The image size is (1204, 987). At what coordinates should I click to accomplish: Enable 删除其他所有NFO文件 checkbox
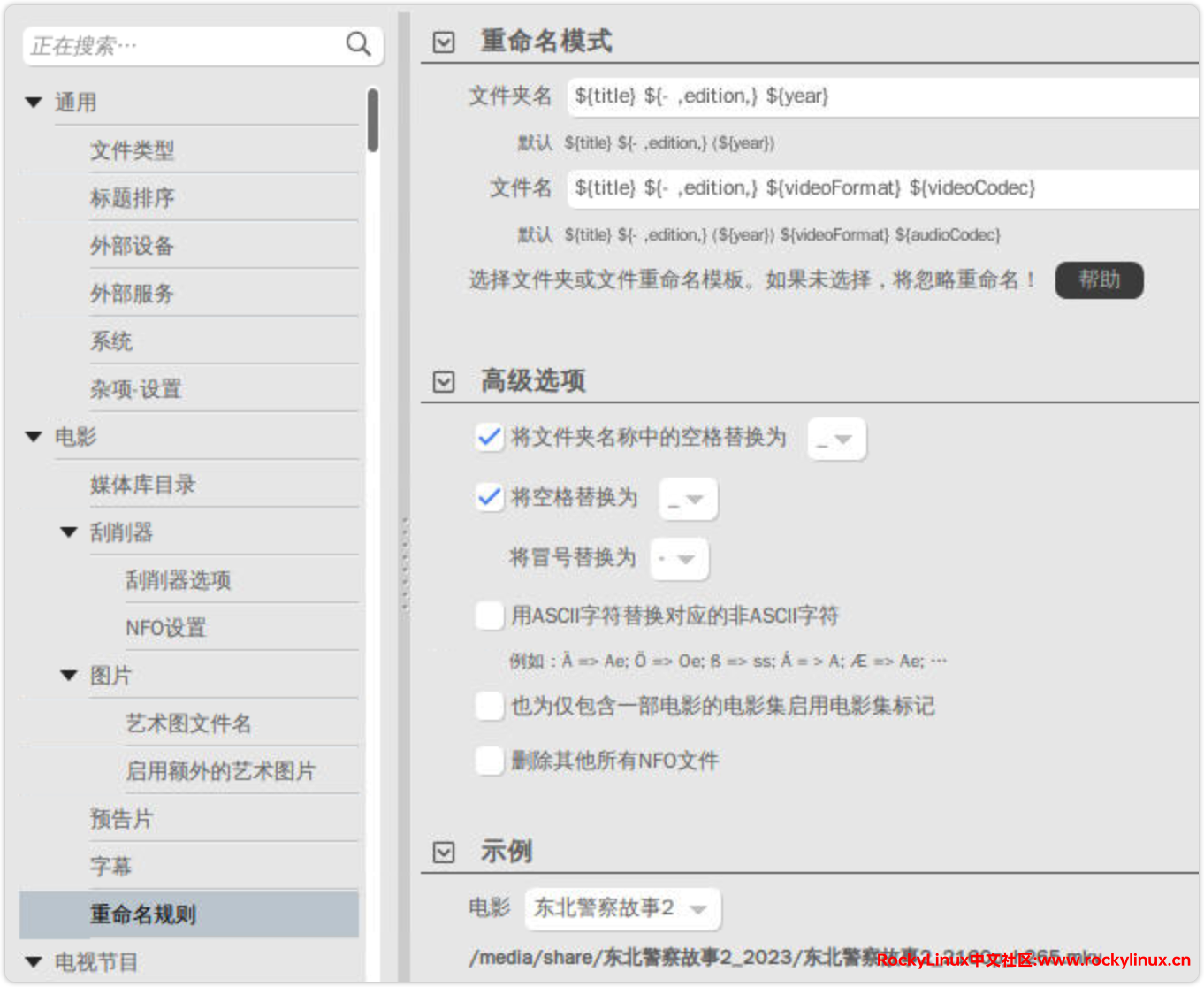pos(489,761)
